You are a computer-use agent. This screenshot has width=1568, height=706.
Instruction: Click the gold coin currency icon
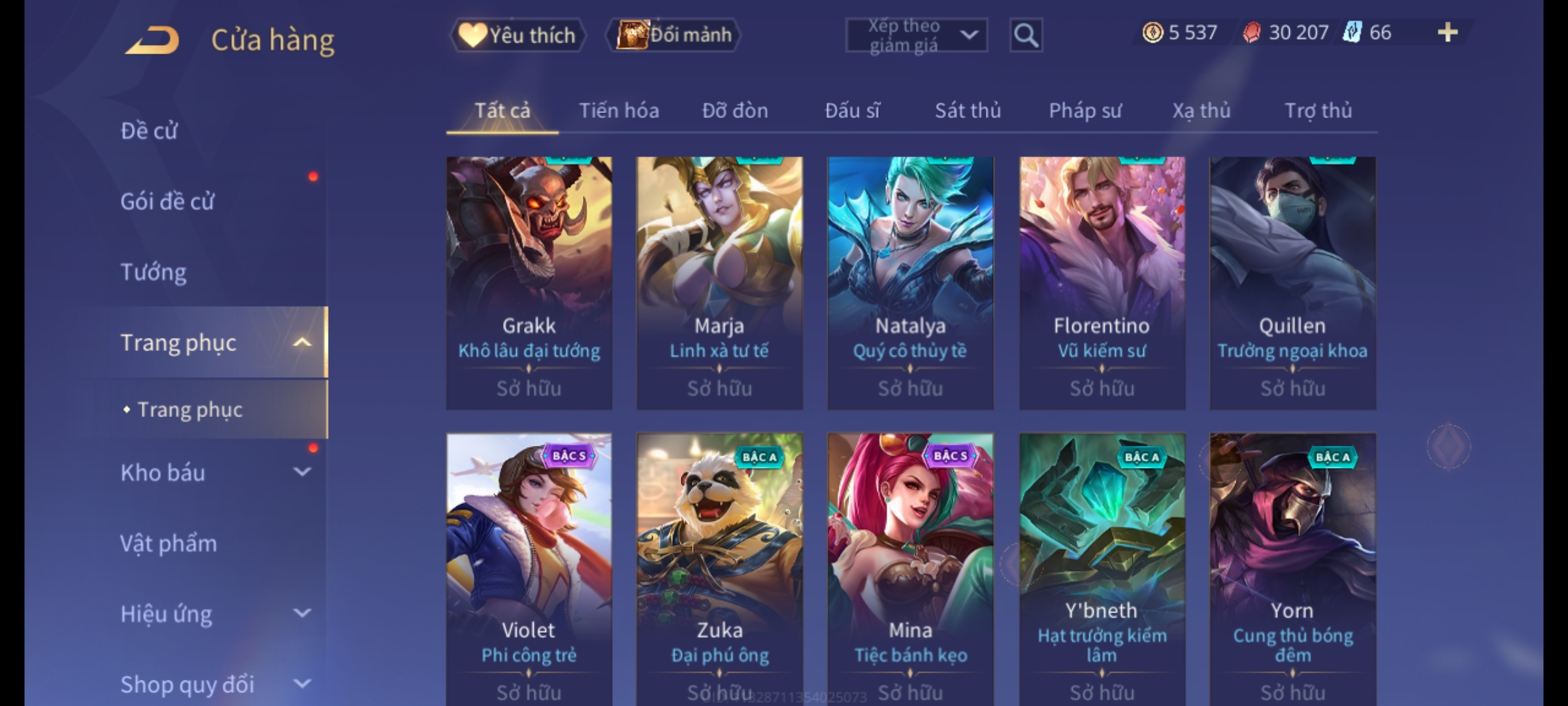click(1152, 32)
